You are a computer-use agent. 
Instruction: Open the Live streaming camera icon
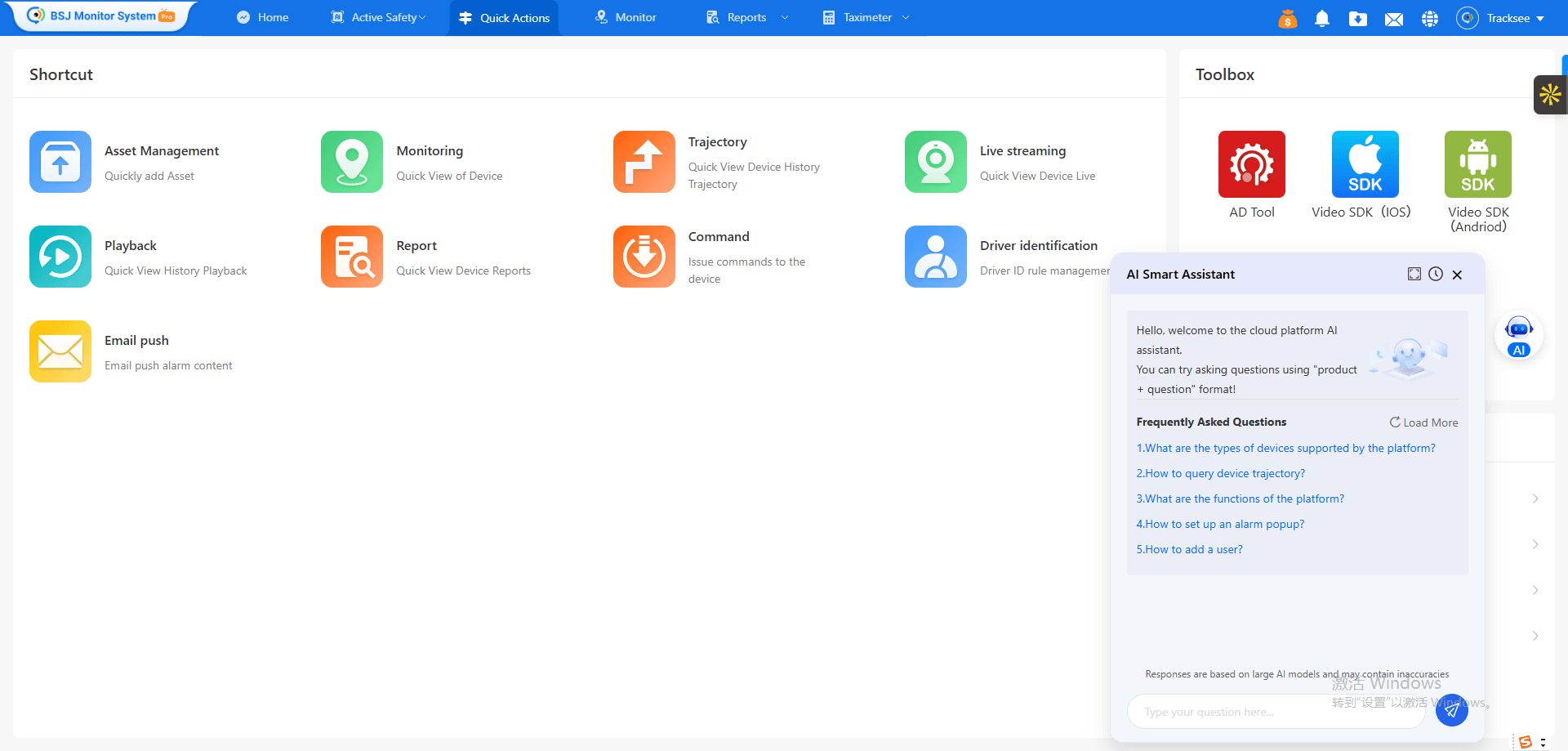click(935, 162)
